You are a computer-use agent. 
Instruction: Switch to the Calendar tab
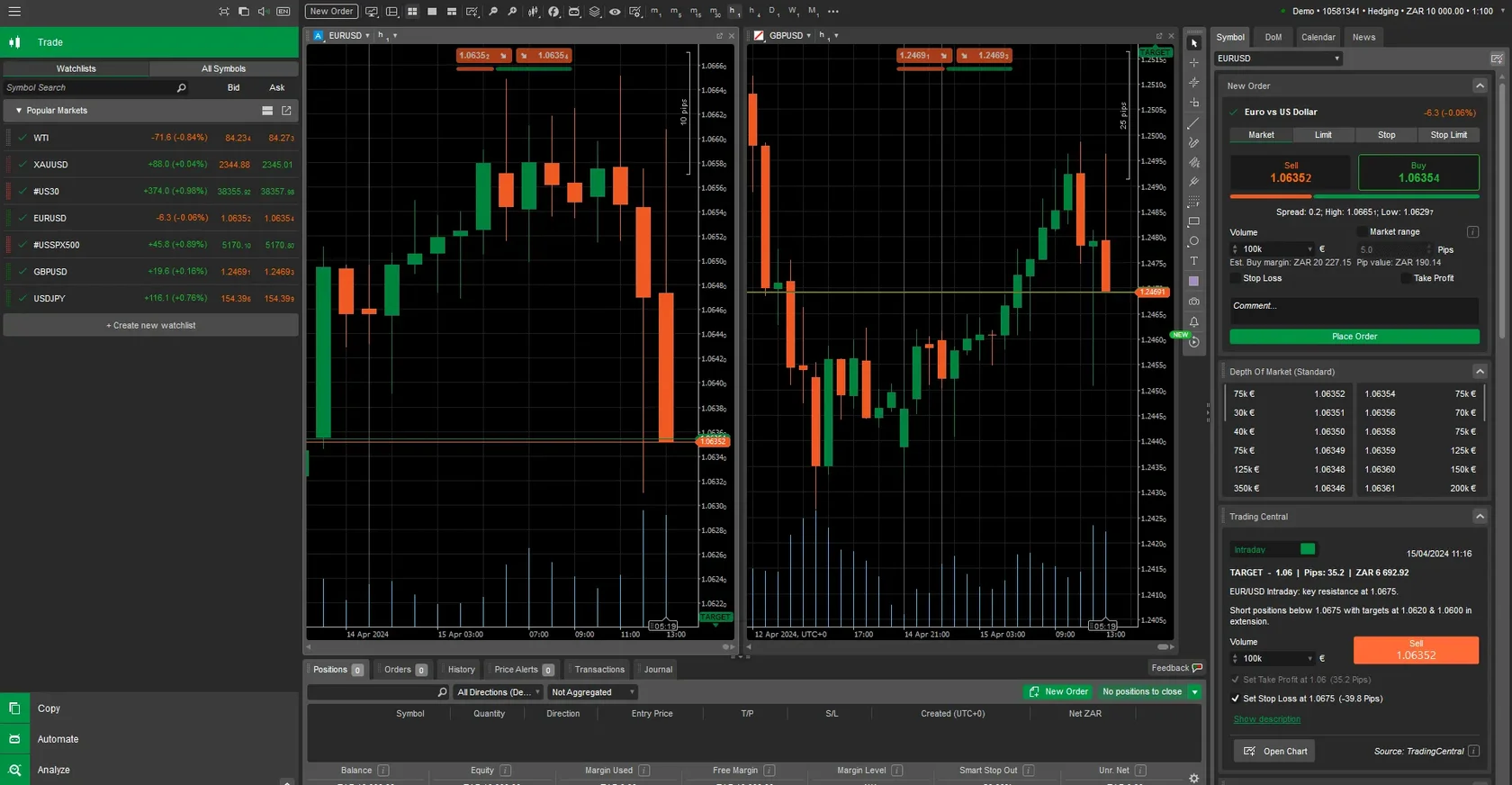tap(1318, 37)
